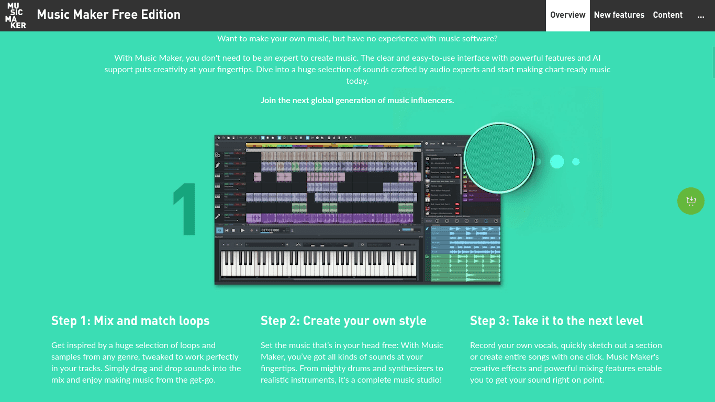Image resolution: width=715 pixels, height=402 pixels.
Task: Click the green floating download cart button
Action: coord(691,201)
